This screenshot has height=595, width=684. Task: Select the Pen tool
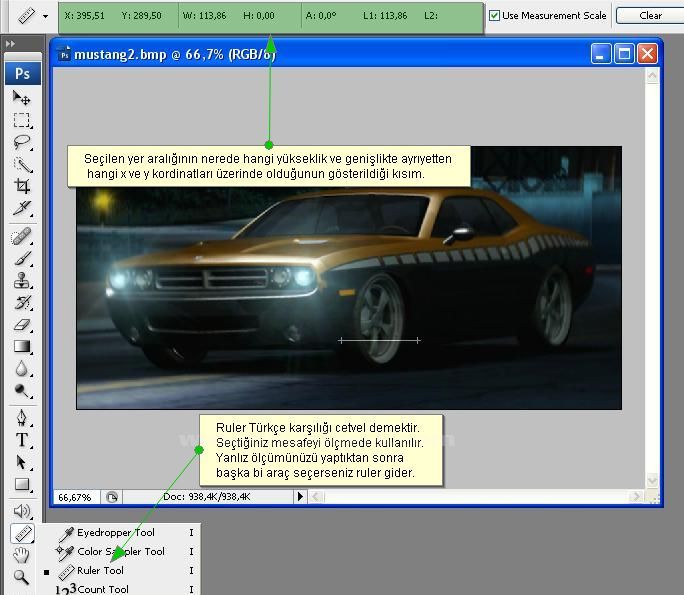tap(22, 418)
